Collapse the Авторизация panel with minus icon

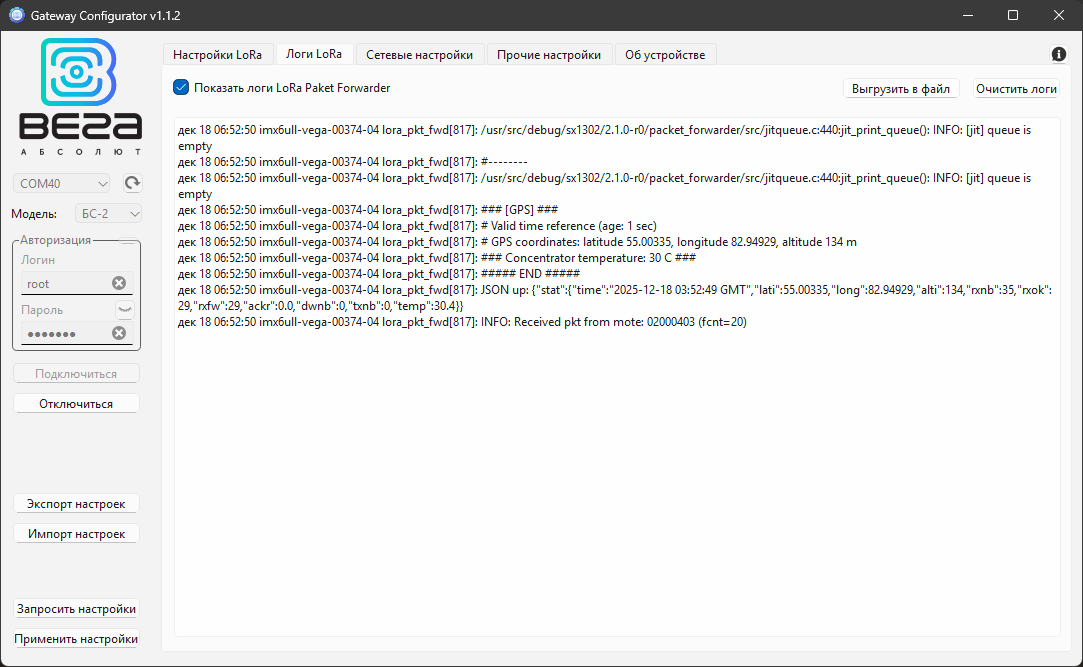tap(126, 239)
